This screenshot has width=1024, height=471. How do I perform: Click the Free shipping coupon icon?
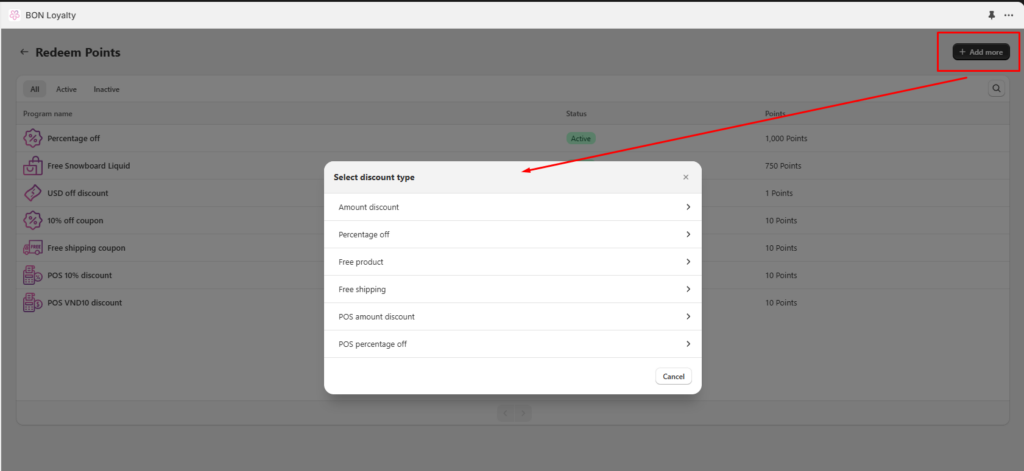(x=32, y=248)
